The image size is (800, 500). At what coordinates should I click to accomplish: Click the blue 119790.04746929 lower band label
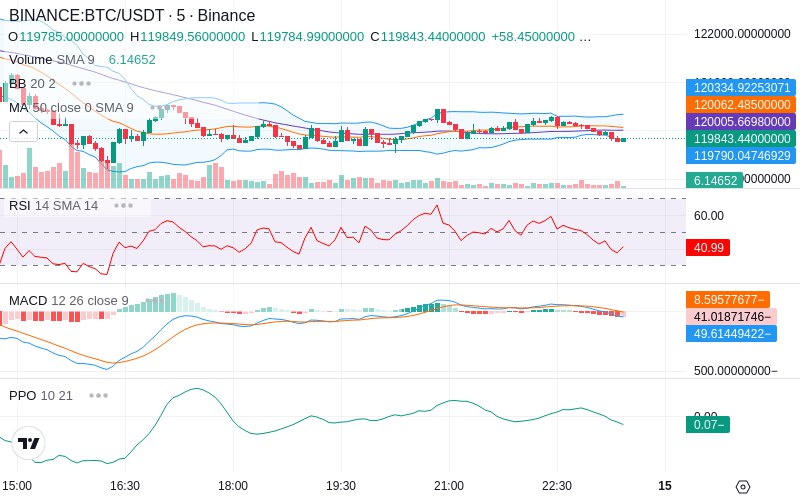741,156
